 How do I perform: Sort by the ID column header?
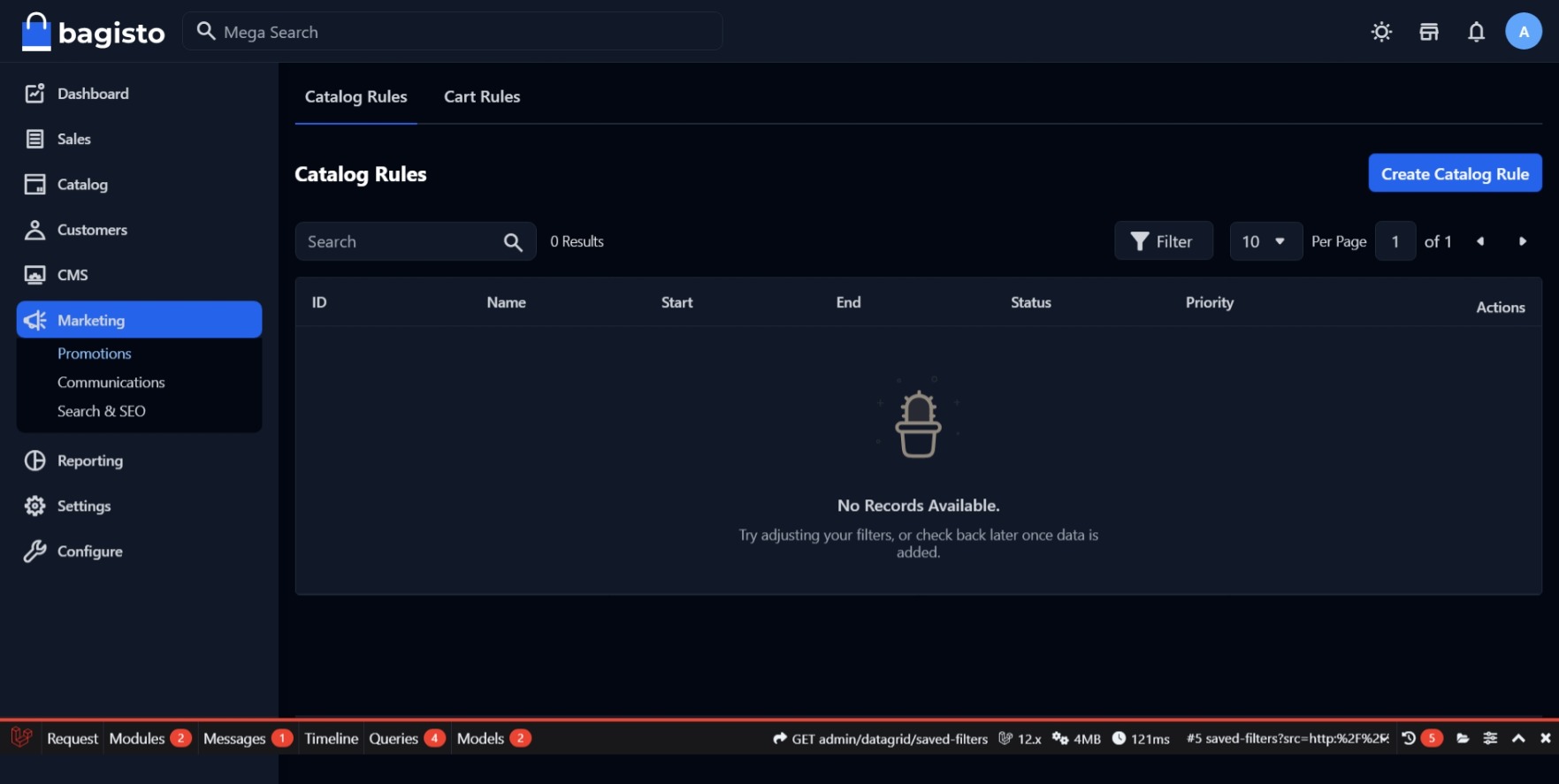coord(319,302)
